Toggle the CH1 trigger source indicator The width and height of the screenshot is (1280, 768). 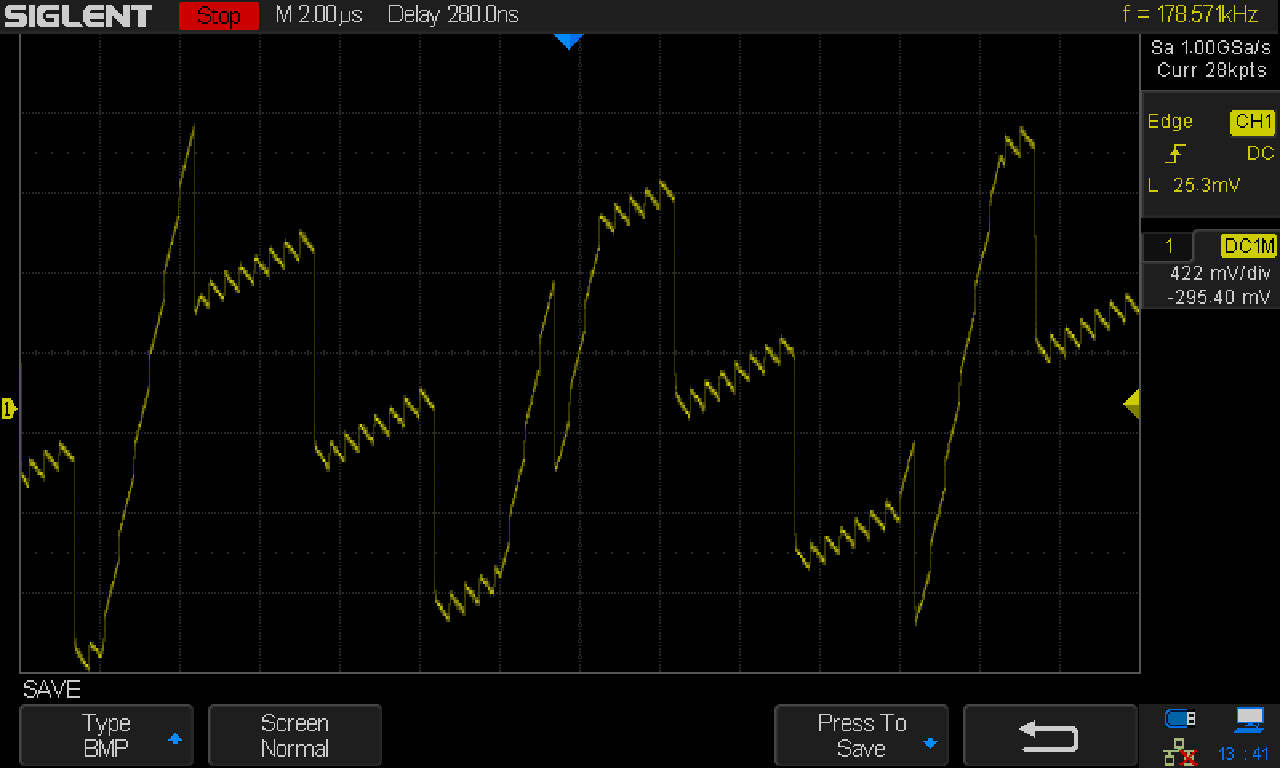(x=1252, y=121)
